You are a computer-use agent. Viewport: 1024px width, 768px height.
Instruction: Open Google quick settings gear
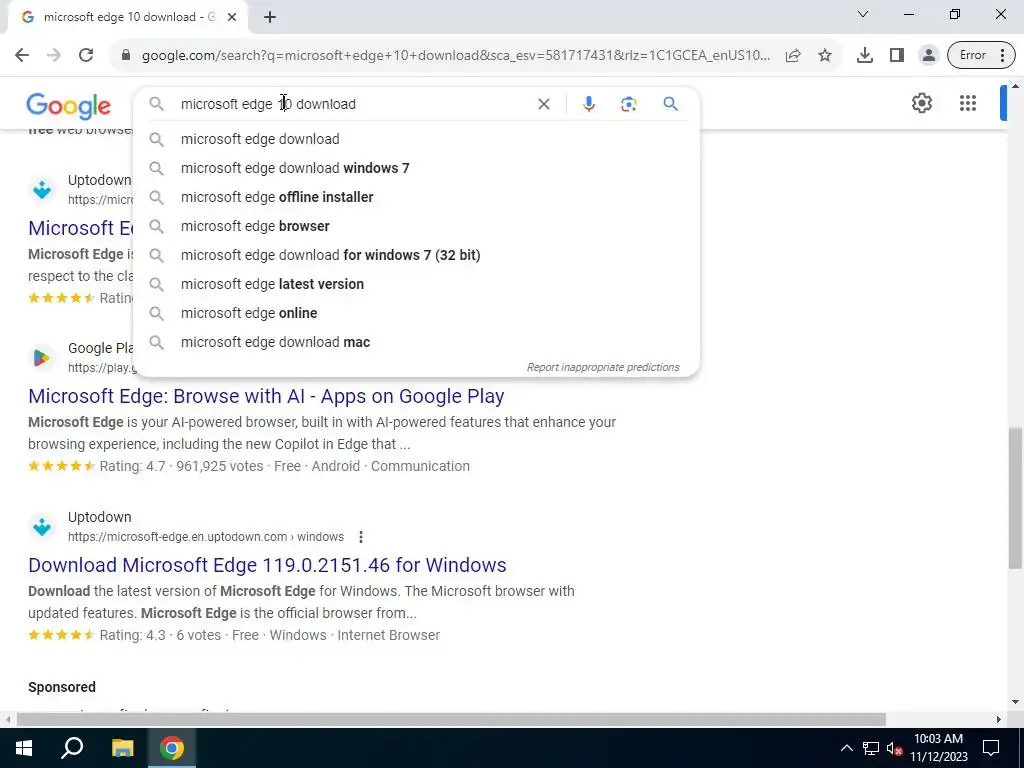click(921, 103)
